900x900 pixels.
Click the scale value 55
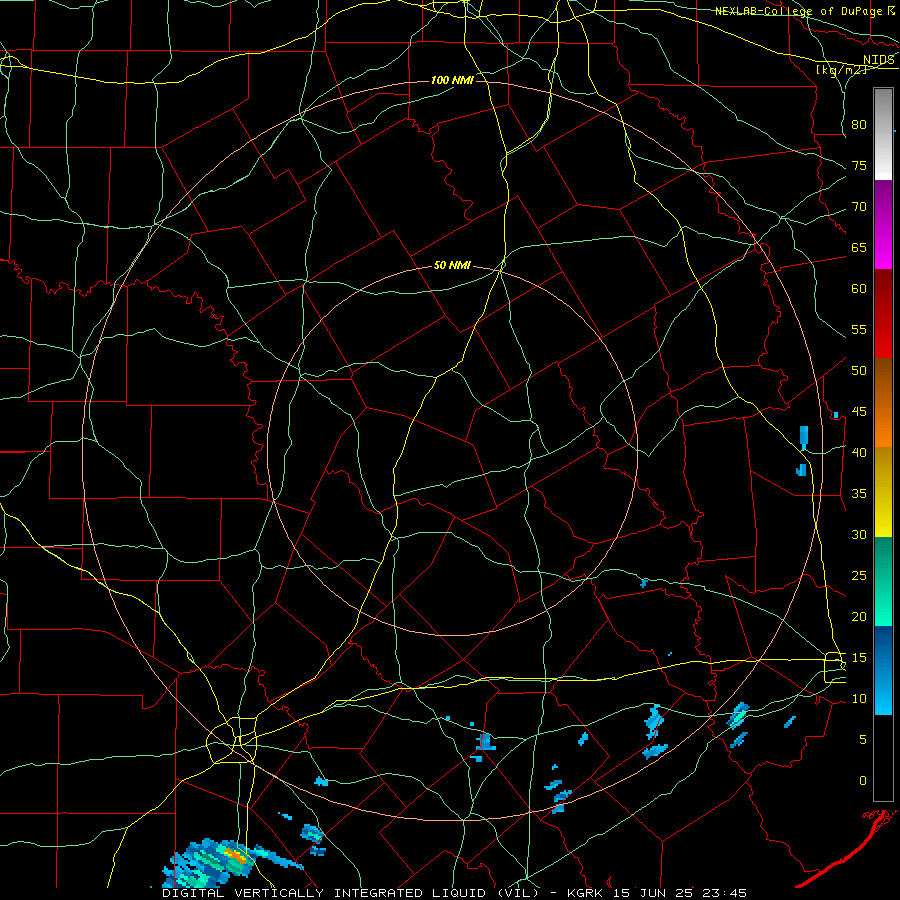pos(859,329)
